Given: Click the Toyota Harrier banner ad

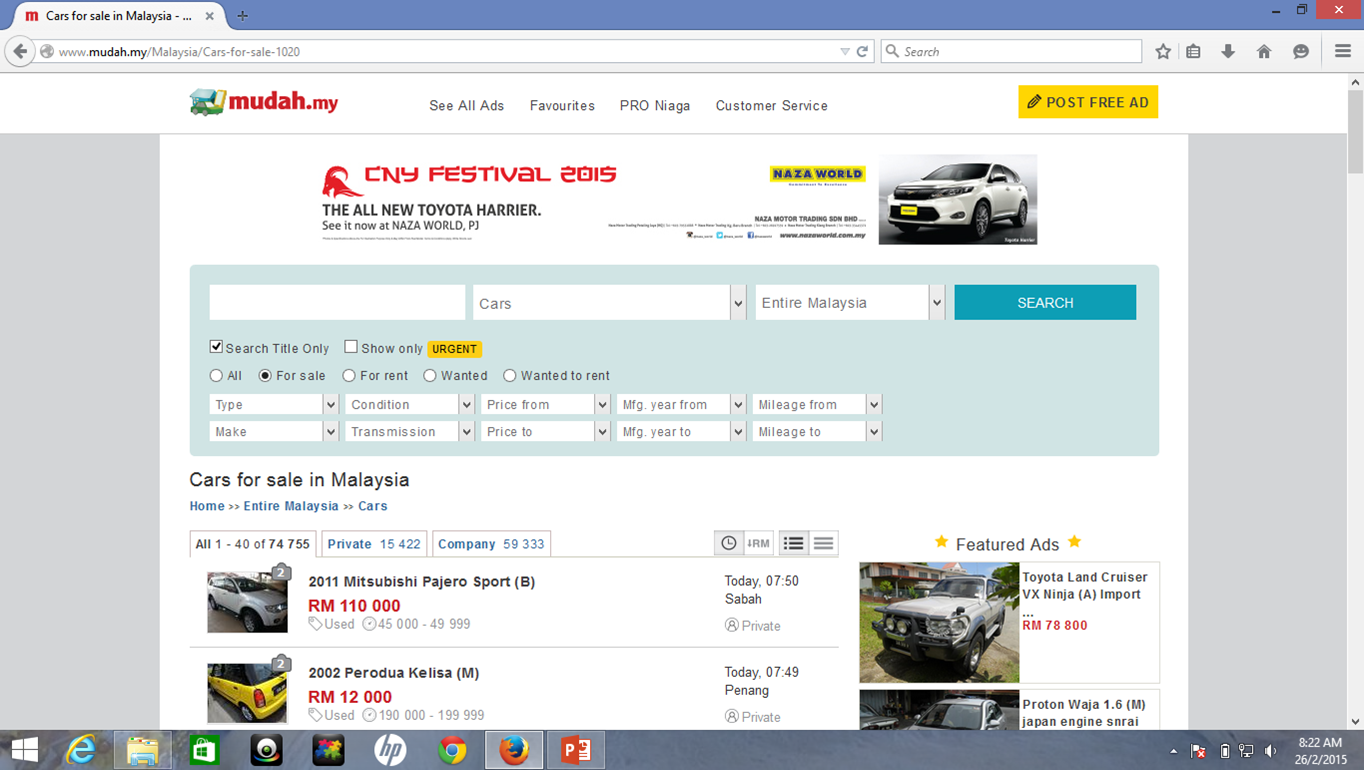Looking at the screenshot, I should [x=679, y=200].
